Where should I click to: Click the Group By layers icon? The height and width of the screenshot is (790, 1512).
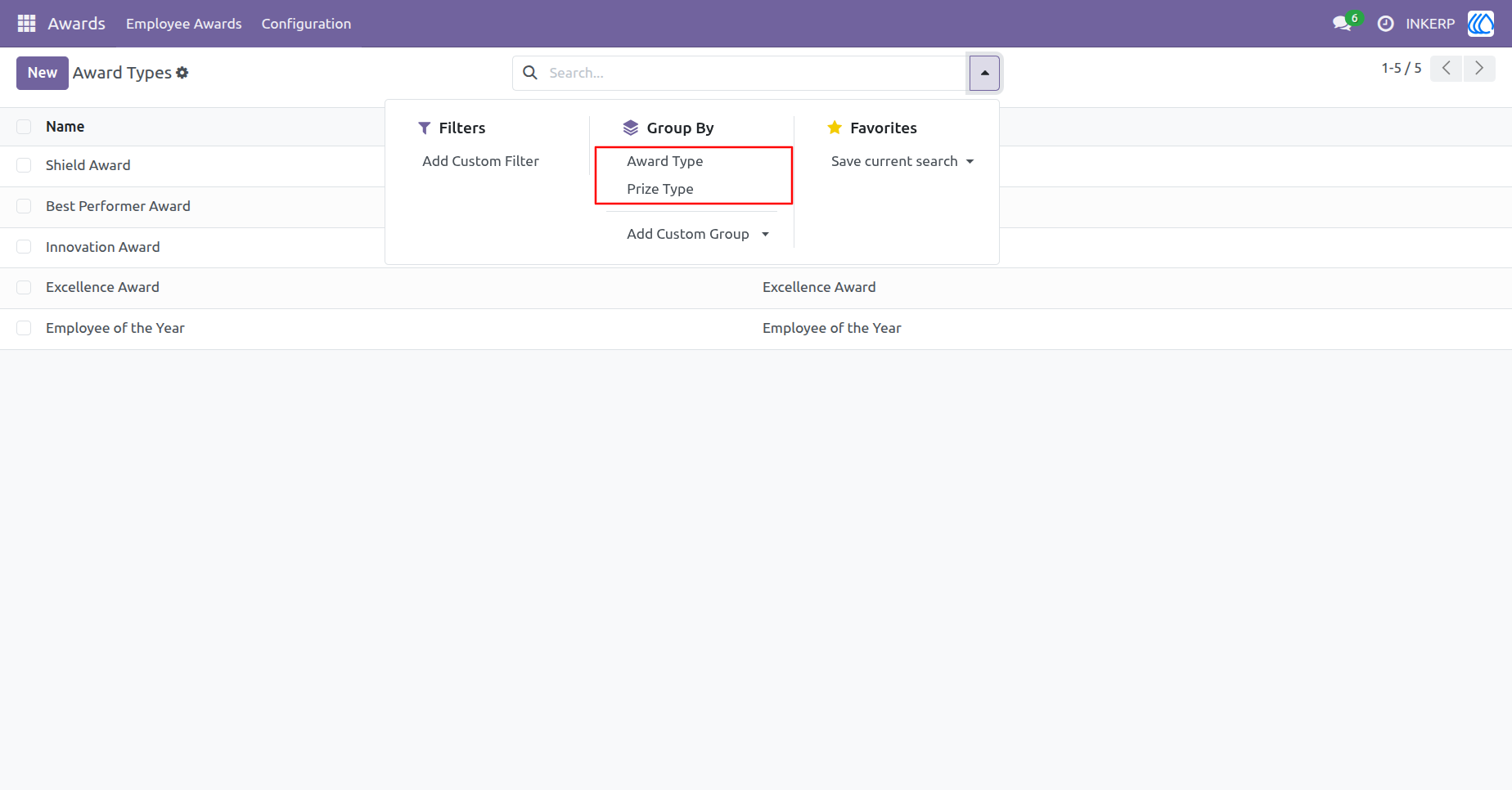[630, 128]
